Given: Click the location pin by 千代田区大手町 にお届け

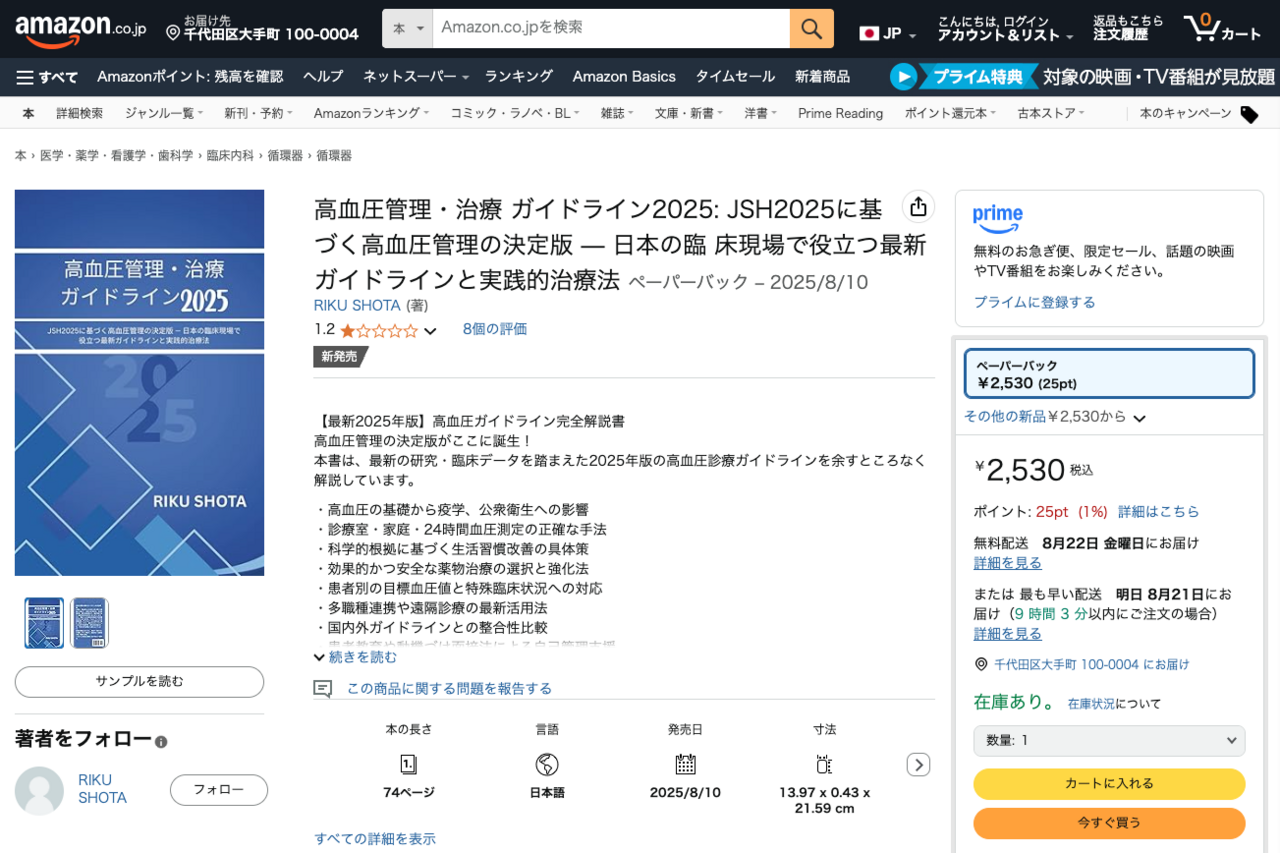Looking at the screenshot, I should coord(981,664).
